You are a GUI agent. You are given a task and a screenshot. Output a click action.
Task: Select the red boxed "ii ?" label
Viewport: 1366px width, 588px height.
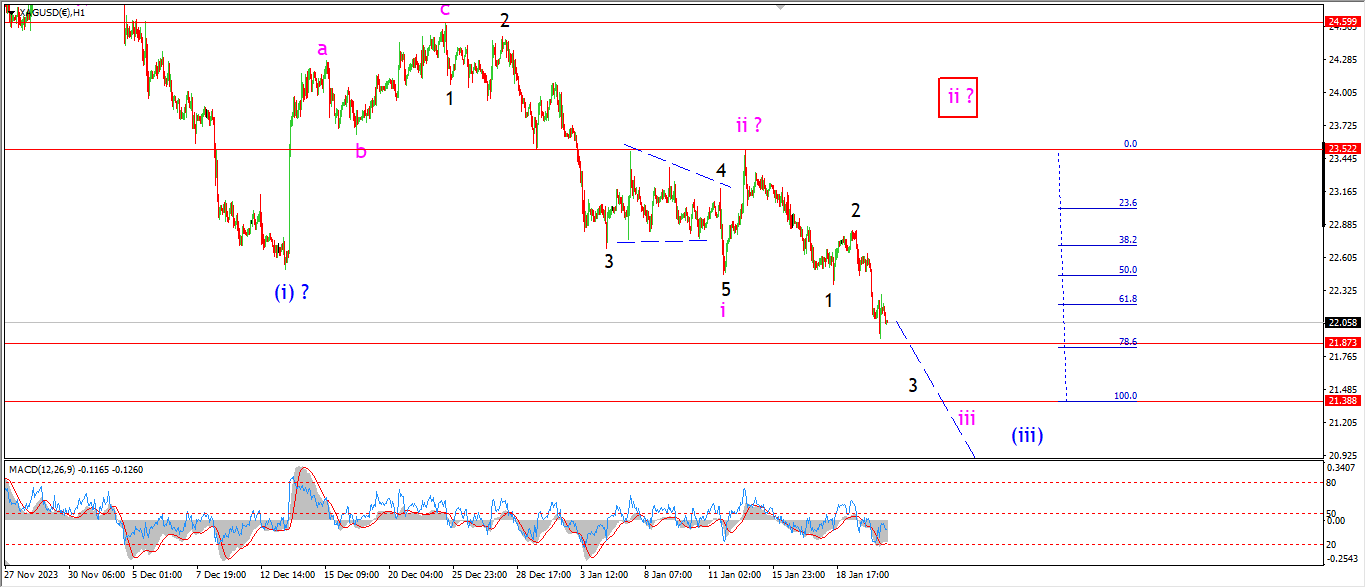tap(958, 97)
